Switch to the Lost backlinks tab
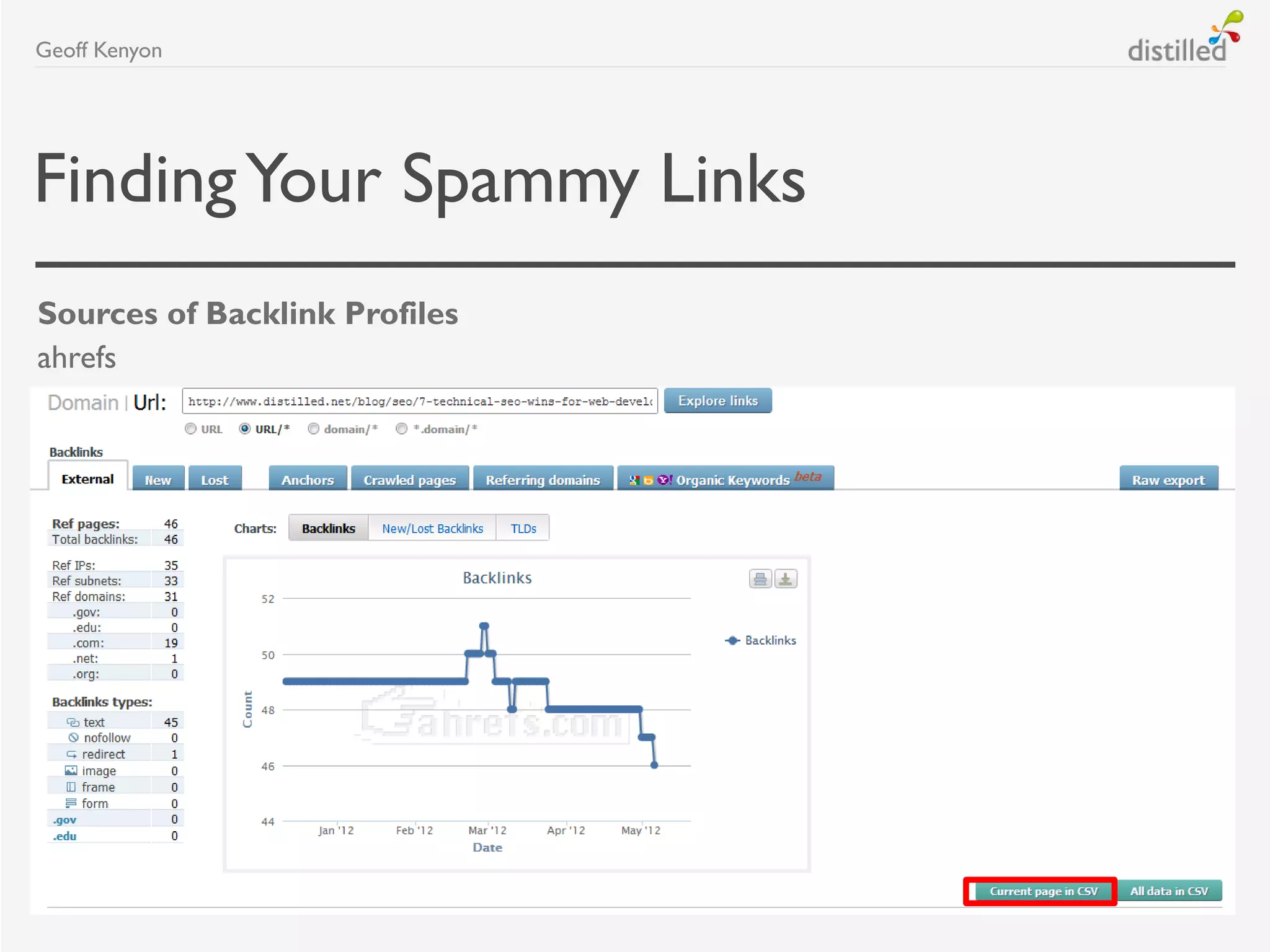The image size is (1270, 952). pyautogui.click(x=215, y=480)
